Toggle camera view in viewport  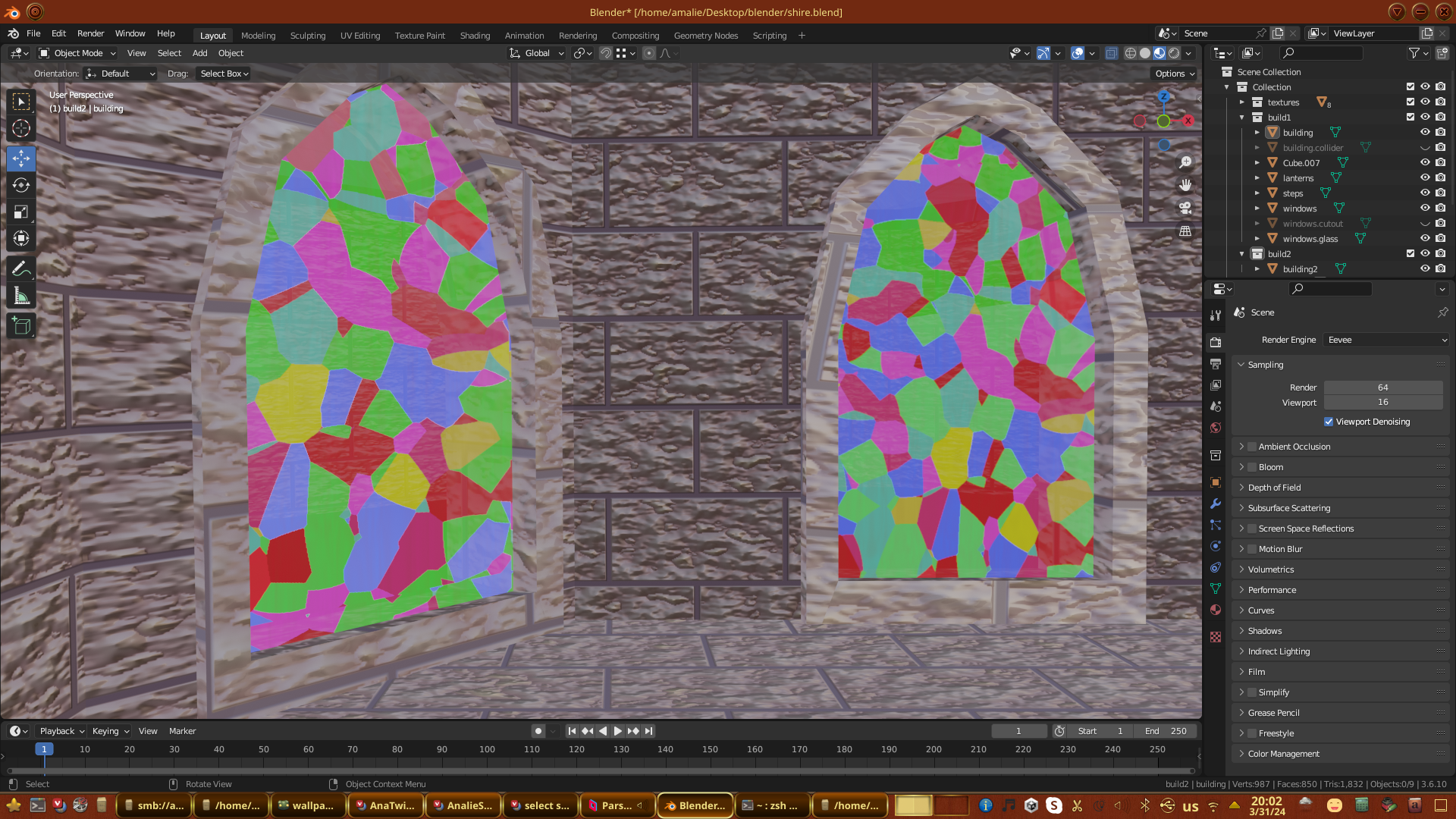click(1185, 208)
